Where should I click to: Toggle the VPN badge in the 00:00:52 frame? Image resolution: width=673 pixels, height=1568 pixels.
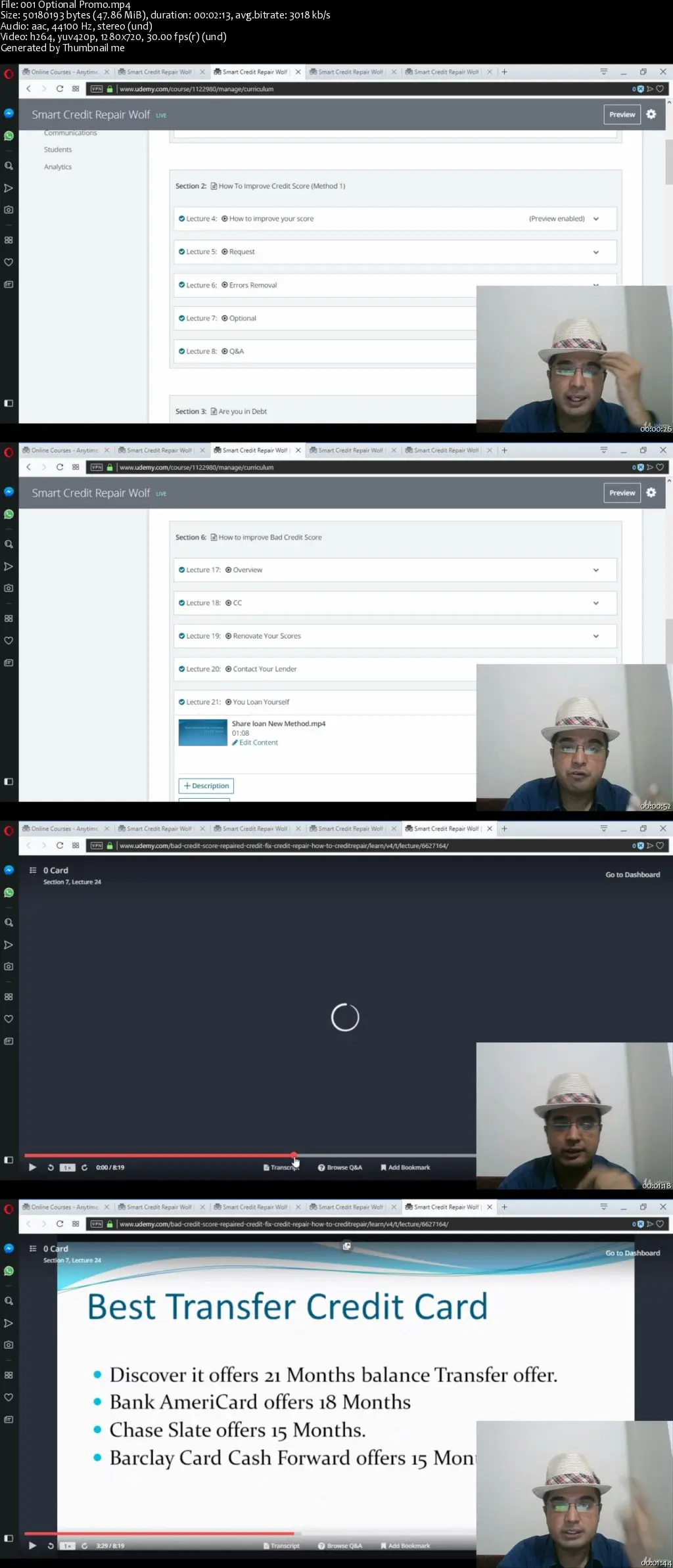coord(97,467)
